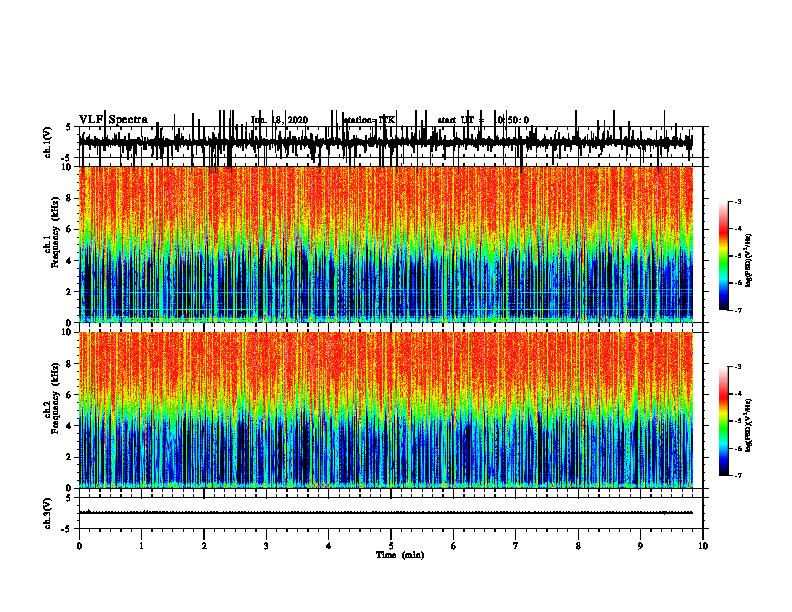
Task: Click time axis tick label '5'
Action: point(391,546)
